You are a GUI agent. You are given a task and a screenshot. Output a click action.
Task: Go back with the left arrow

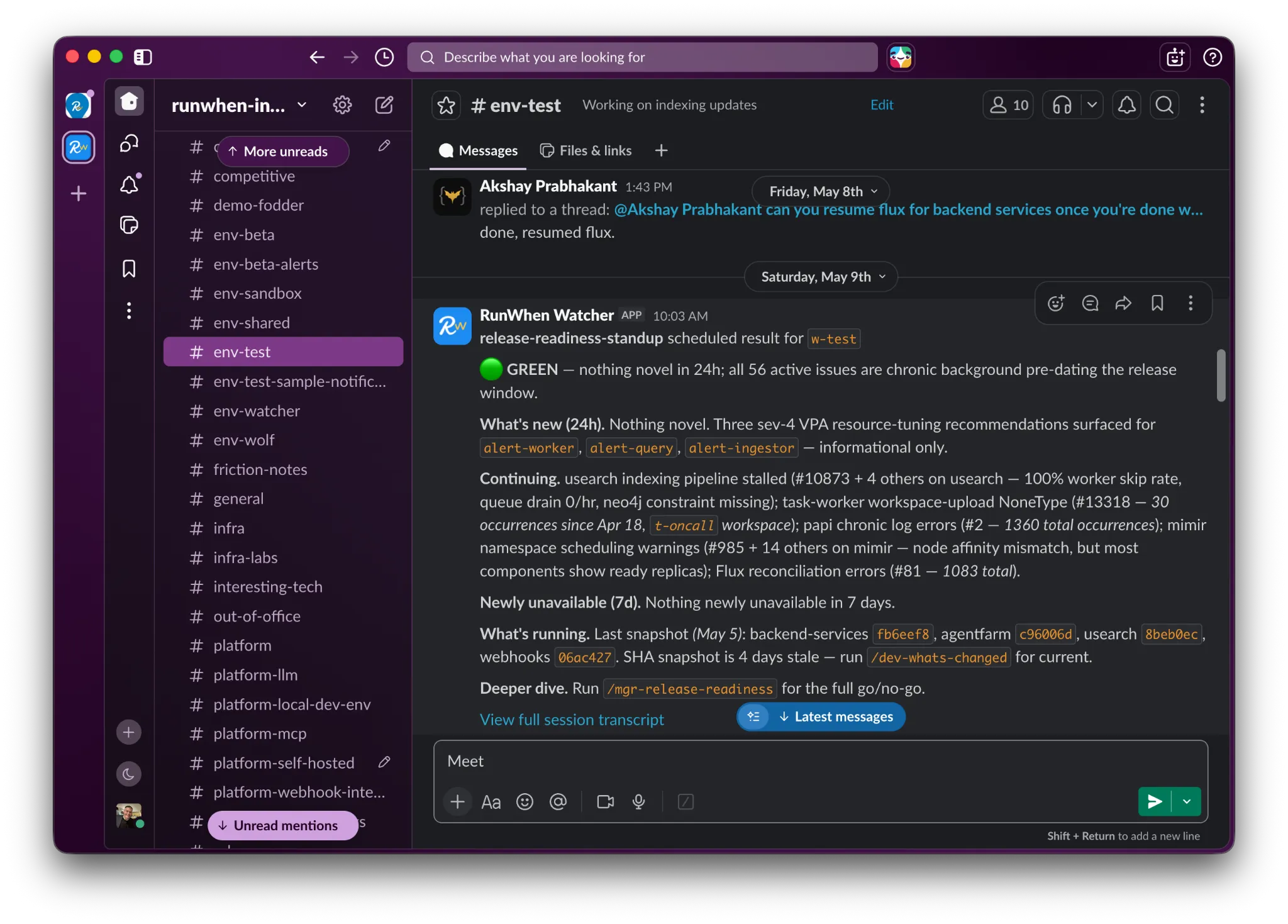pyautogui.click(x=317, y=57)
